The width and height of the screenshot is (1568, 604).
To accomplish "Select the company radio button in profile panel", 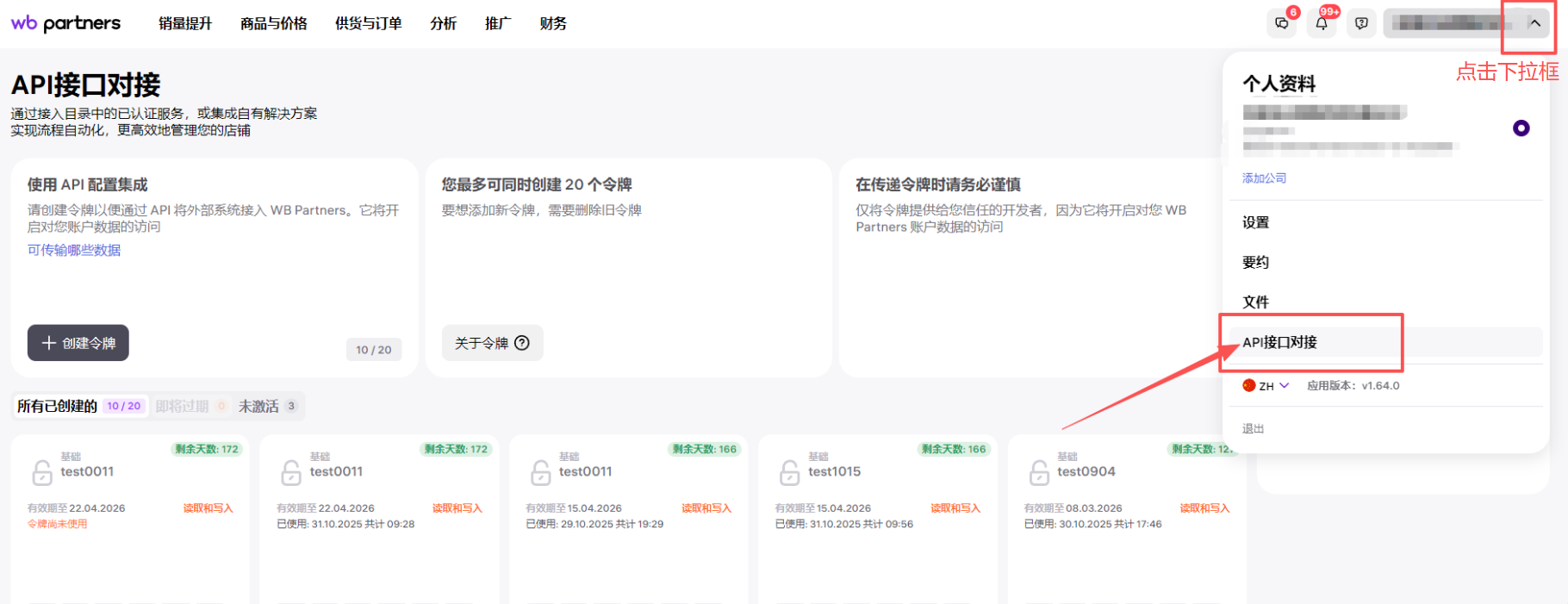I will click(1521, 128).
